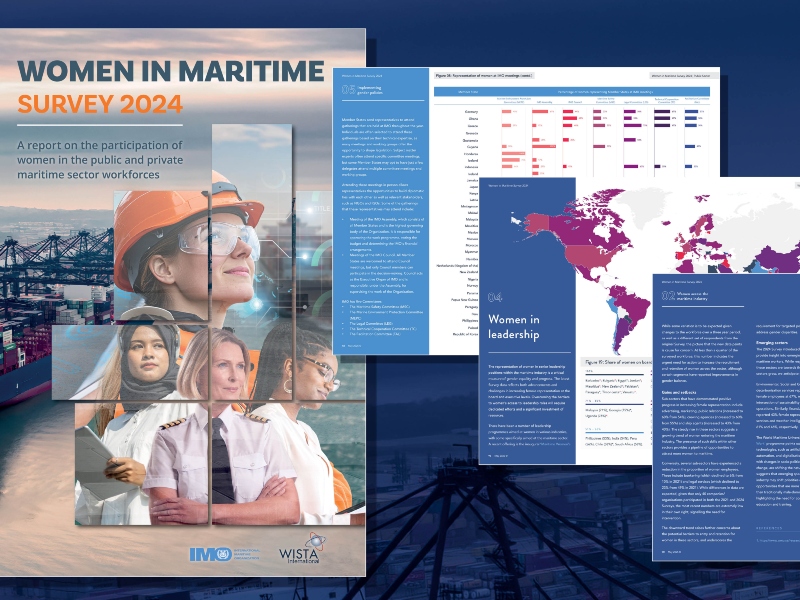This screenshot has width=800, height=600.
Task: Click the "Philippines" row label in the table
Action: (x=470, y=320)
